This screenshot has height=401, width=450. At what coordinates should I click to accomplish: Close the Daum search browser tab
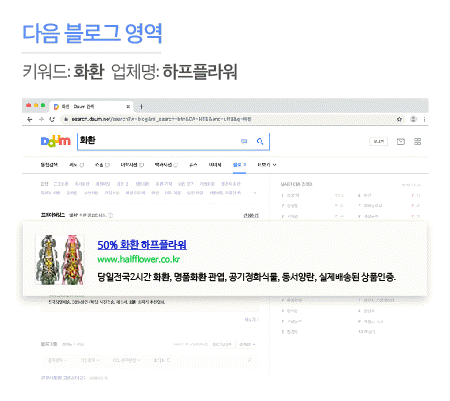(x=128, y=107)
